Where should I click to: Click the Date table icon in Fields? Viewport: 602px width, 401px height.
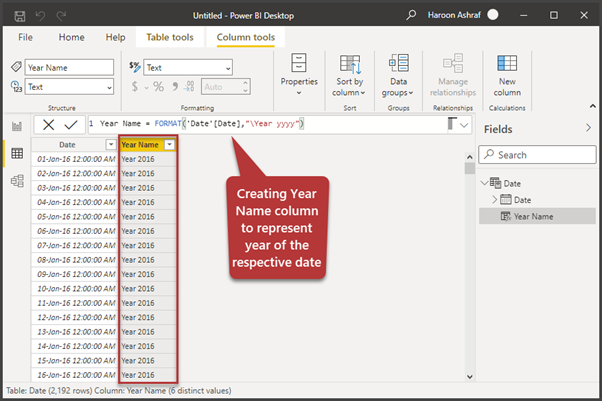tap(495, 183)
